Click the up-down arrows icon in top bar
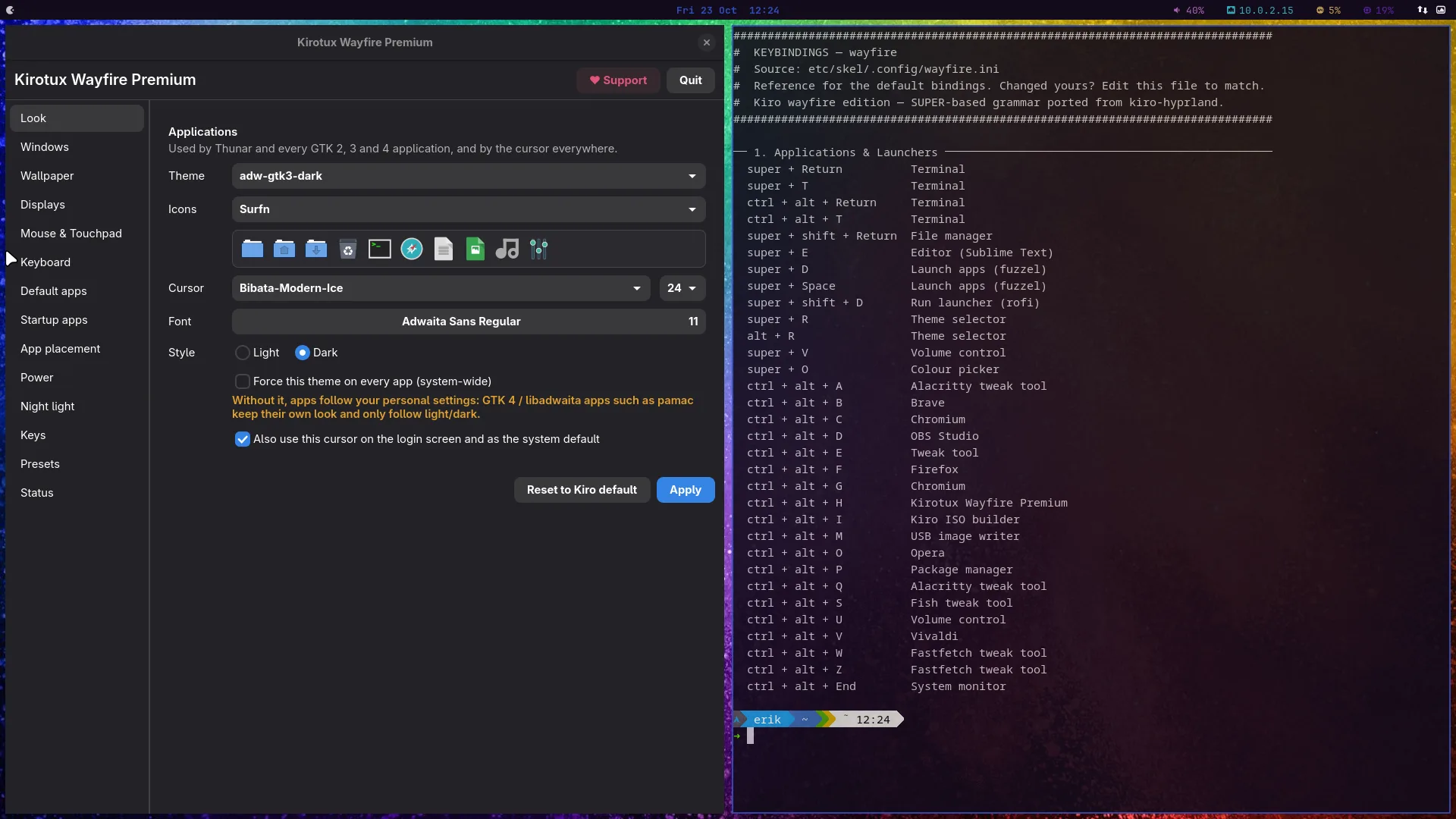Screen dimensions: 1456x819 pyautogui.click(x=1422, y=11)
